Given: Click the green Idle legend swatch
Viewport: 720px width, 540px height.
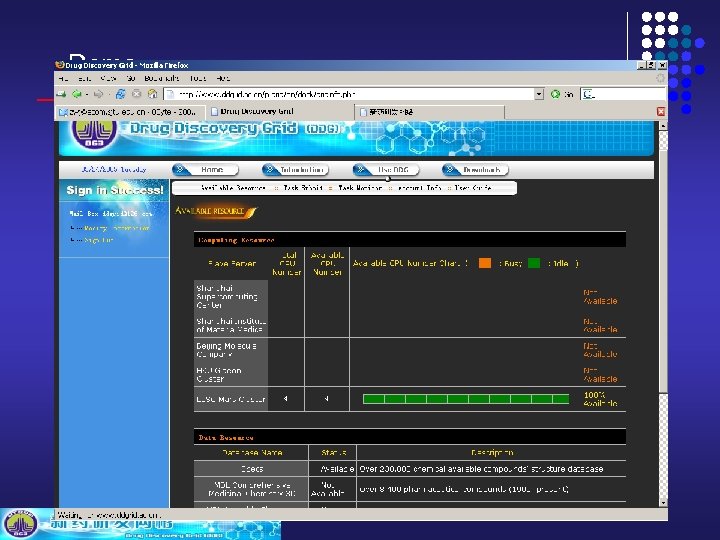Looking at the screenshot, I should (x=534, y=263).
